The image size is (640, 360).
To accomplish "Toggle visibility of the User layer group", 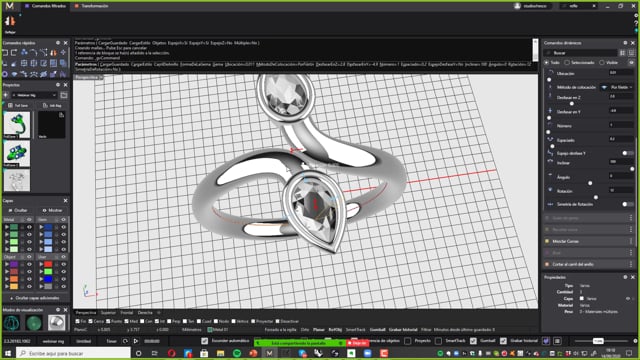I will point(63,257).
